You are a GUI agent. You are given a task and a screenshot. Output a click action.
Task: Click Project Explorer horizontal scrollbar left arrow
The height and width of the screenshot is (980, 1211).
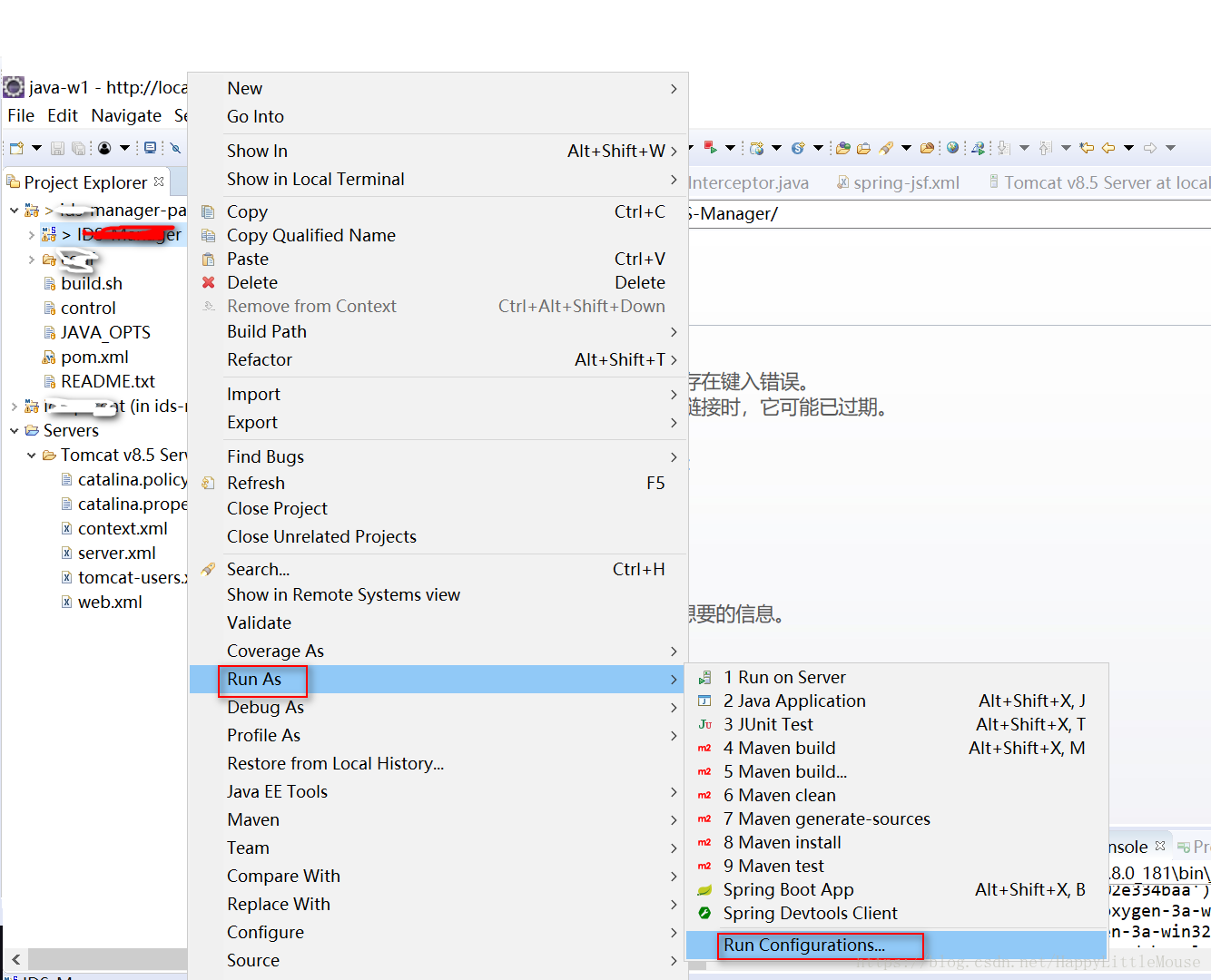pos(15,958)
